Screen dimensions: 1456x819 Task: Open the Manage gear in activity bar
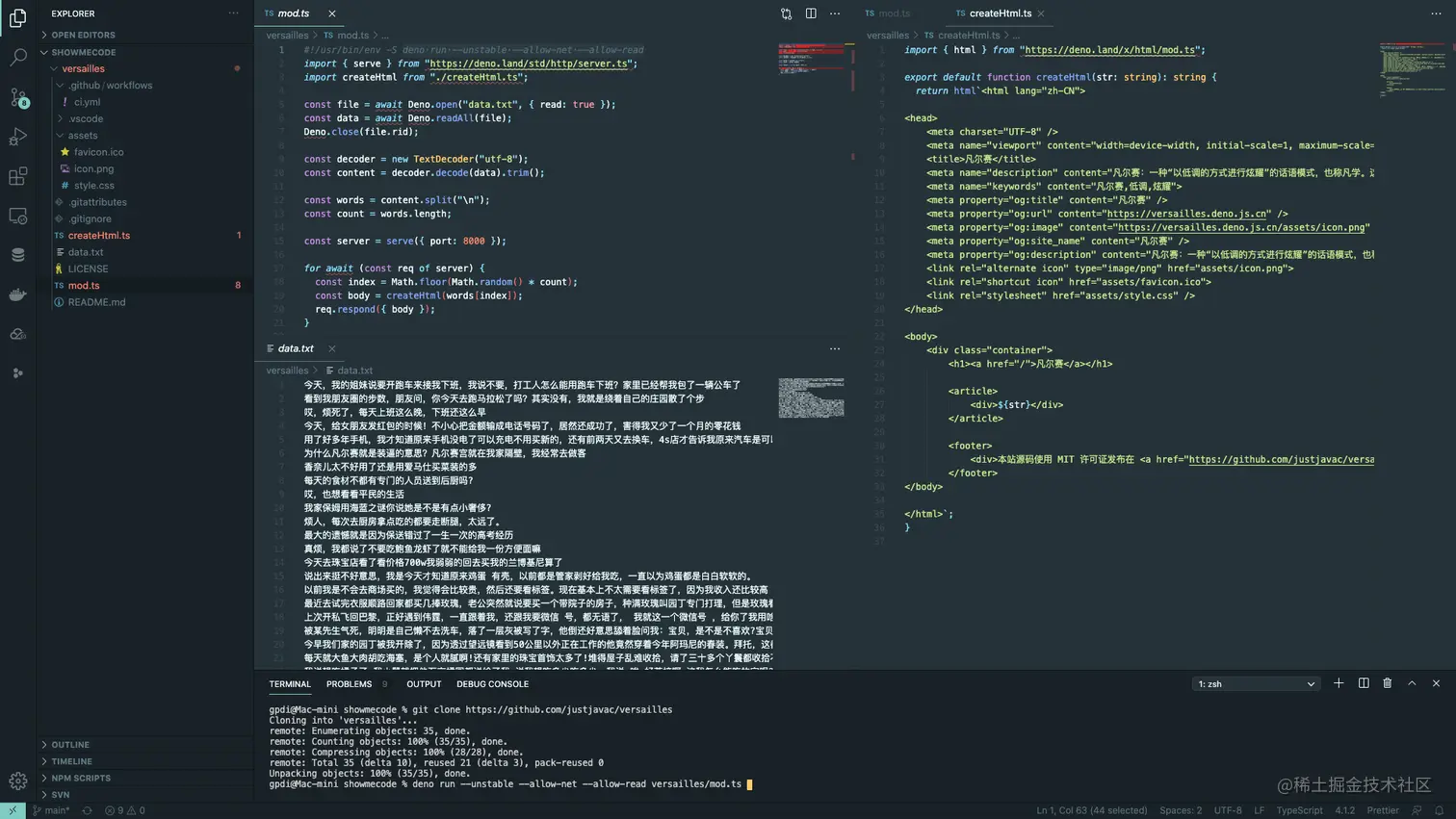(x=17, y=781)
